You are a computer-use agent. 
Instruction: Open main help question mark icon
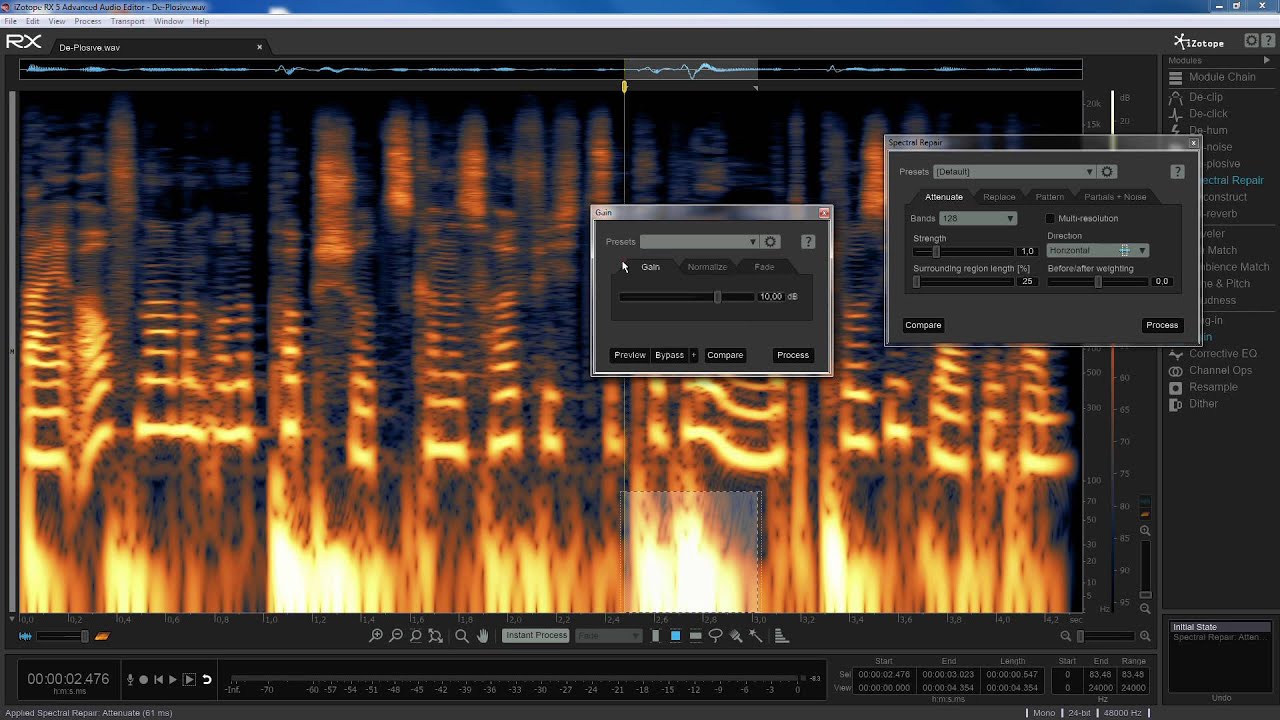[x=1267, y=41]
